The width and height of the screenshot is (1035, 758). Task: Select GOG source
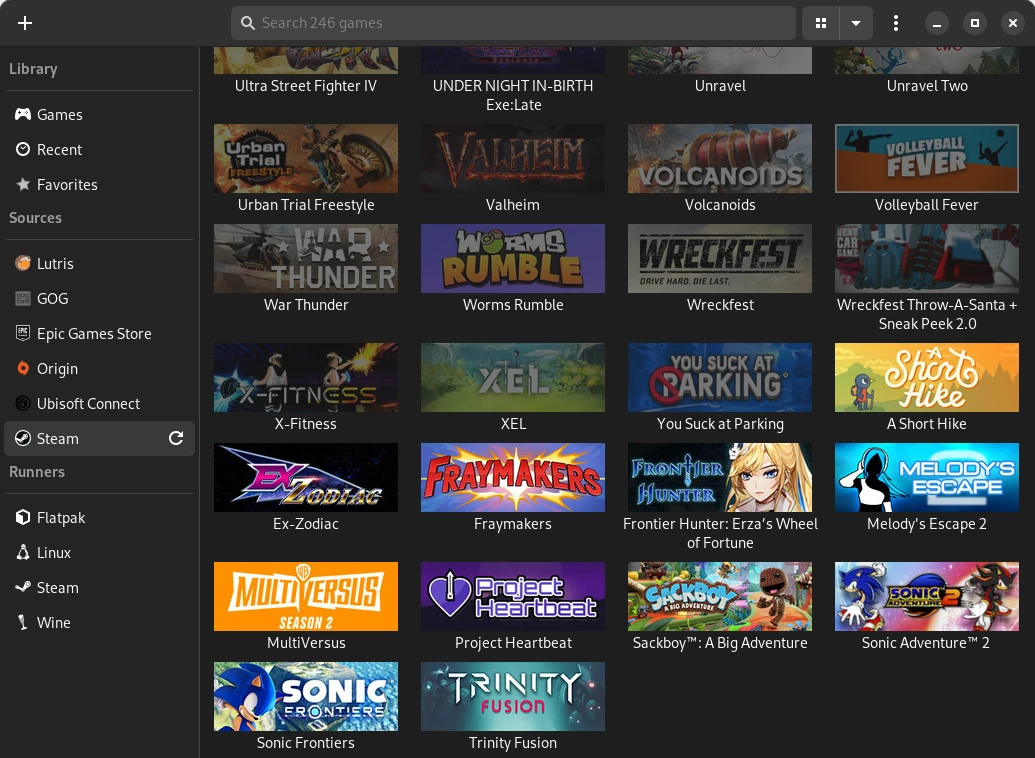point(99,298)
